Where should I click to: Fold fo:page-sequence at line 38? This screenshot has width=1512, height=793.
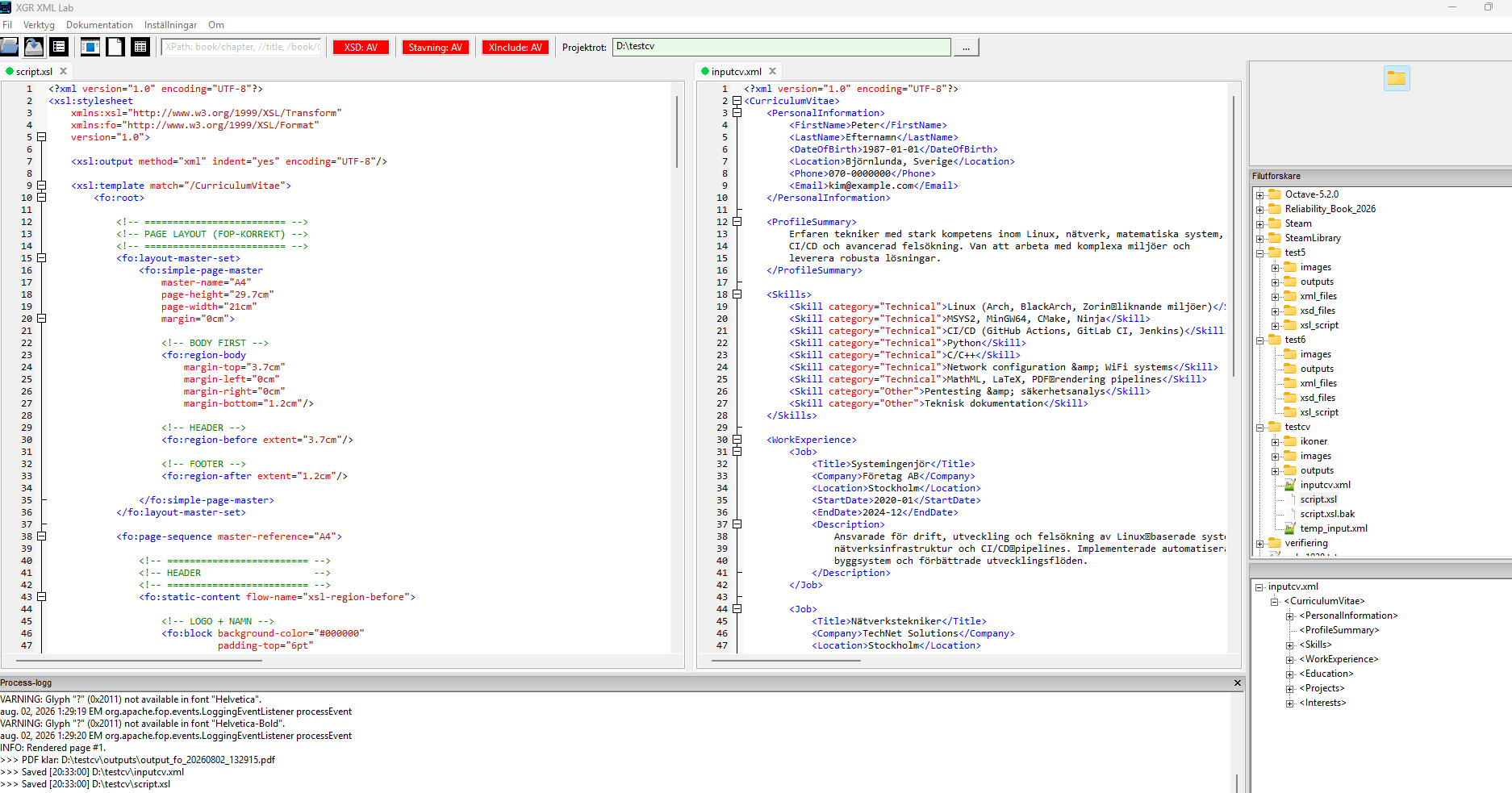(41, 536)
